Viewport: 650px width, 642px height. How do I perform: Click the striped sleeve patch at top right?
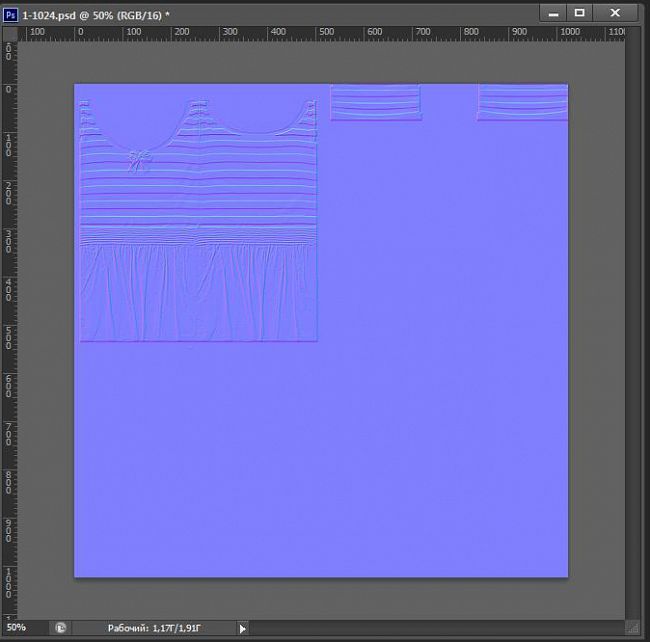[522, 102]
